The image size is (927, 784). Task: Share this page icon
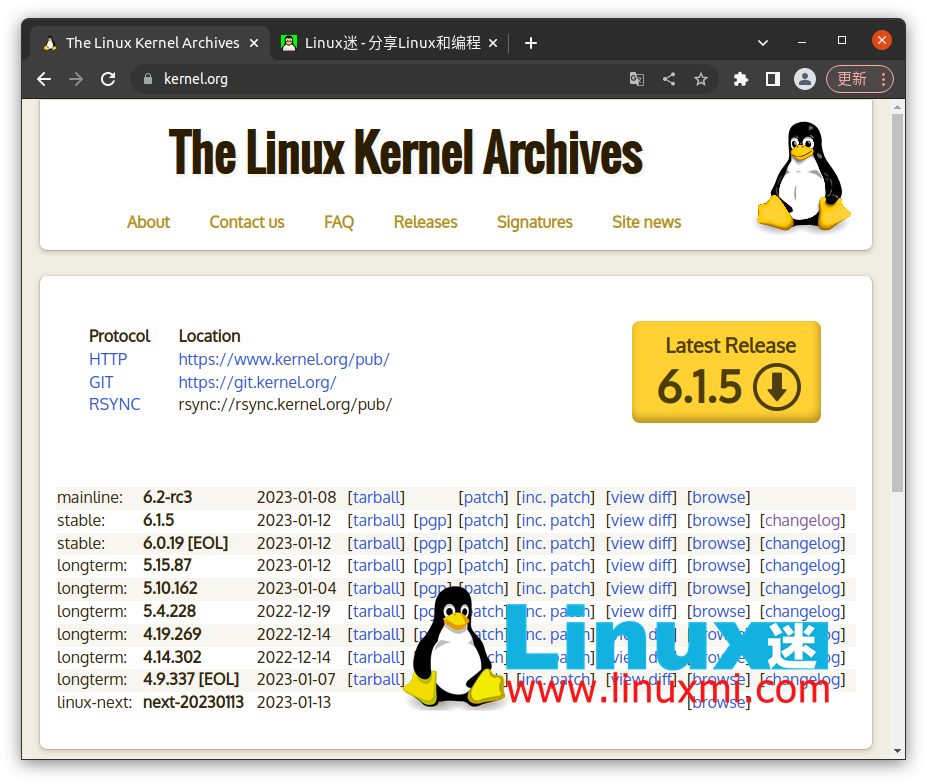click(669, 79)
